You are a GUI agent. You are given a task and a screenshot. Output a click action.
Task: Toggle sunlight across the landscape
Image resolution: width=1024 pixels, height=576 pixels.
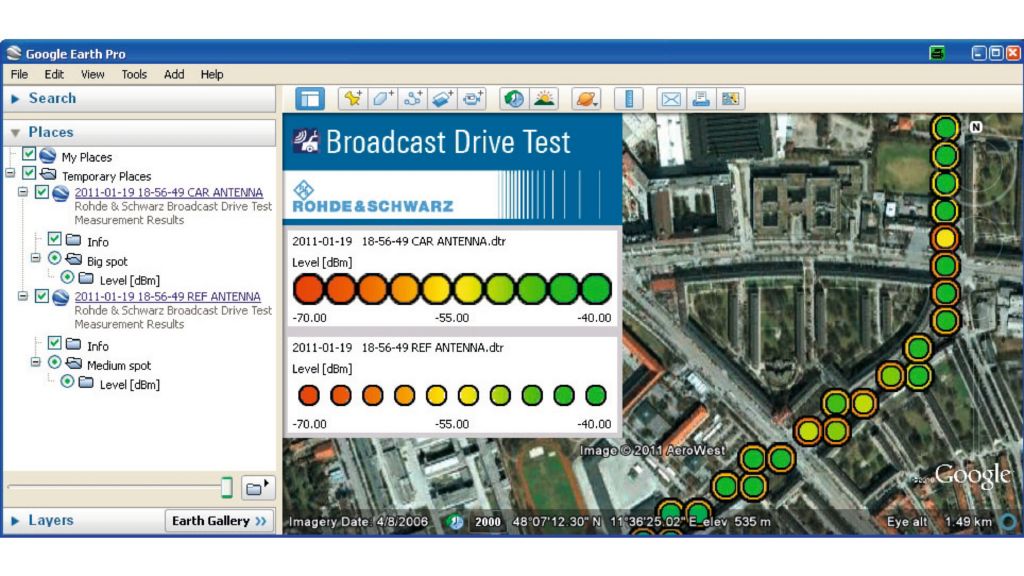coord(543,98)
